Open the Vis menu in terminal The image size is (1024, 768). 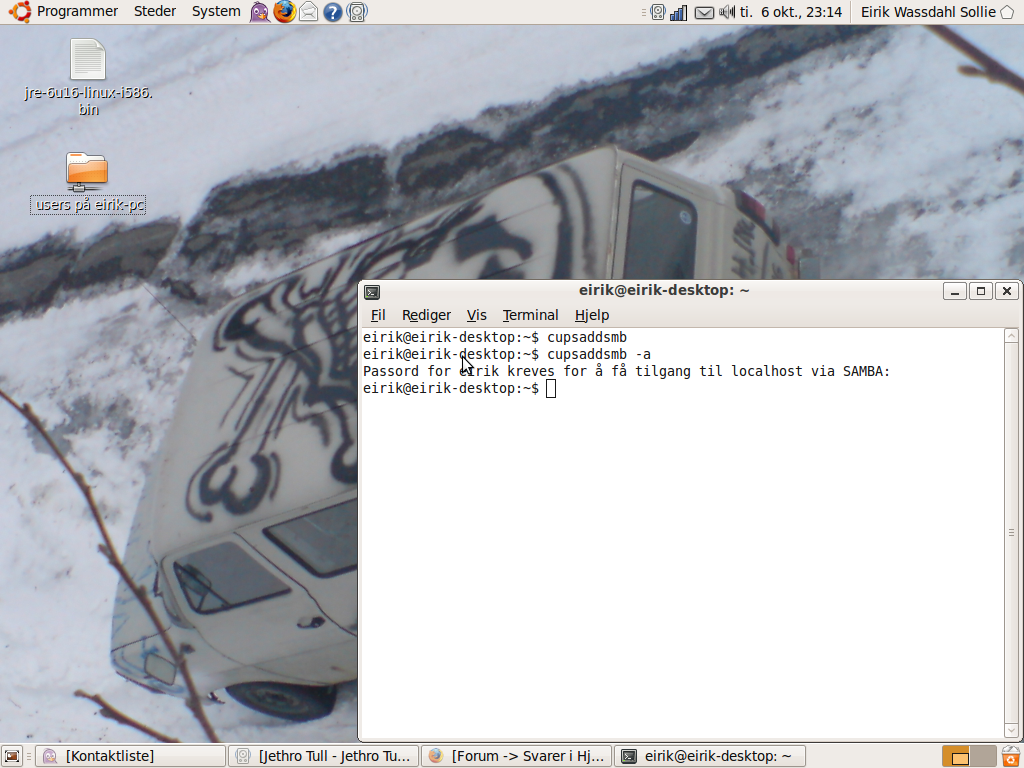pos(477,315)
